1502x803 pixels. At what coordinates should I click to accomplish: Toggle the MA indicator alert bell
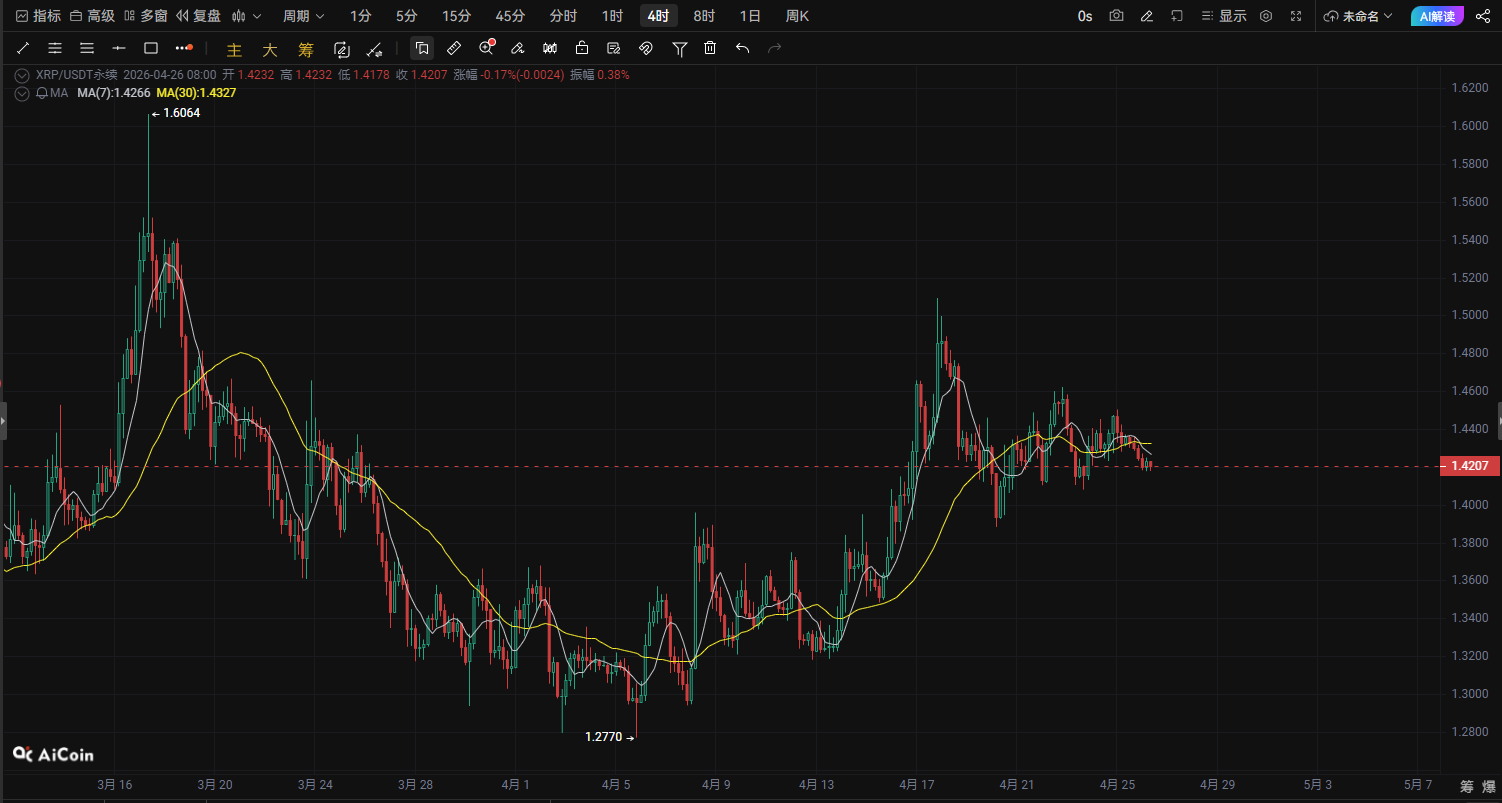point(42,93)
